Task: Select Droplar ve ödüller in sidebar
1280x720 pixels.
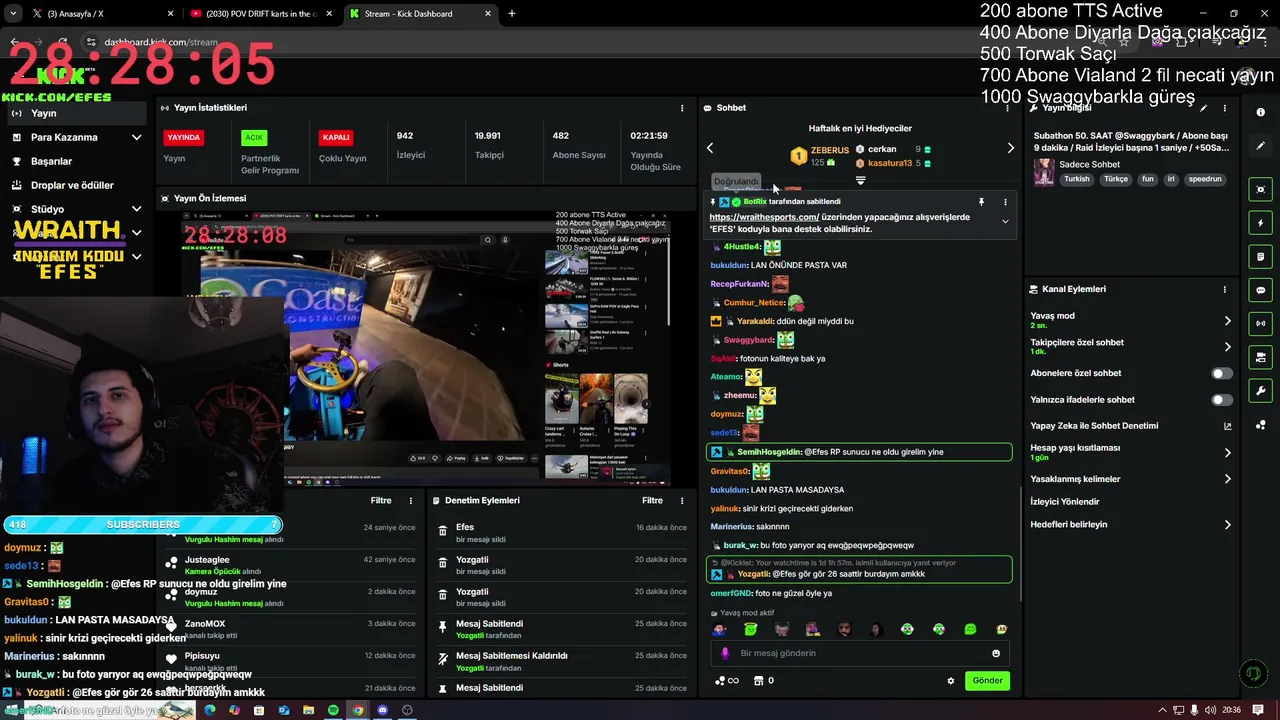Action: click(78, 185)
